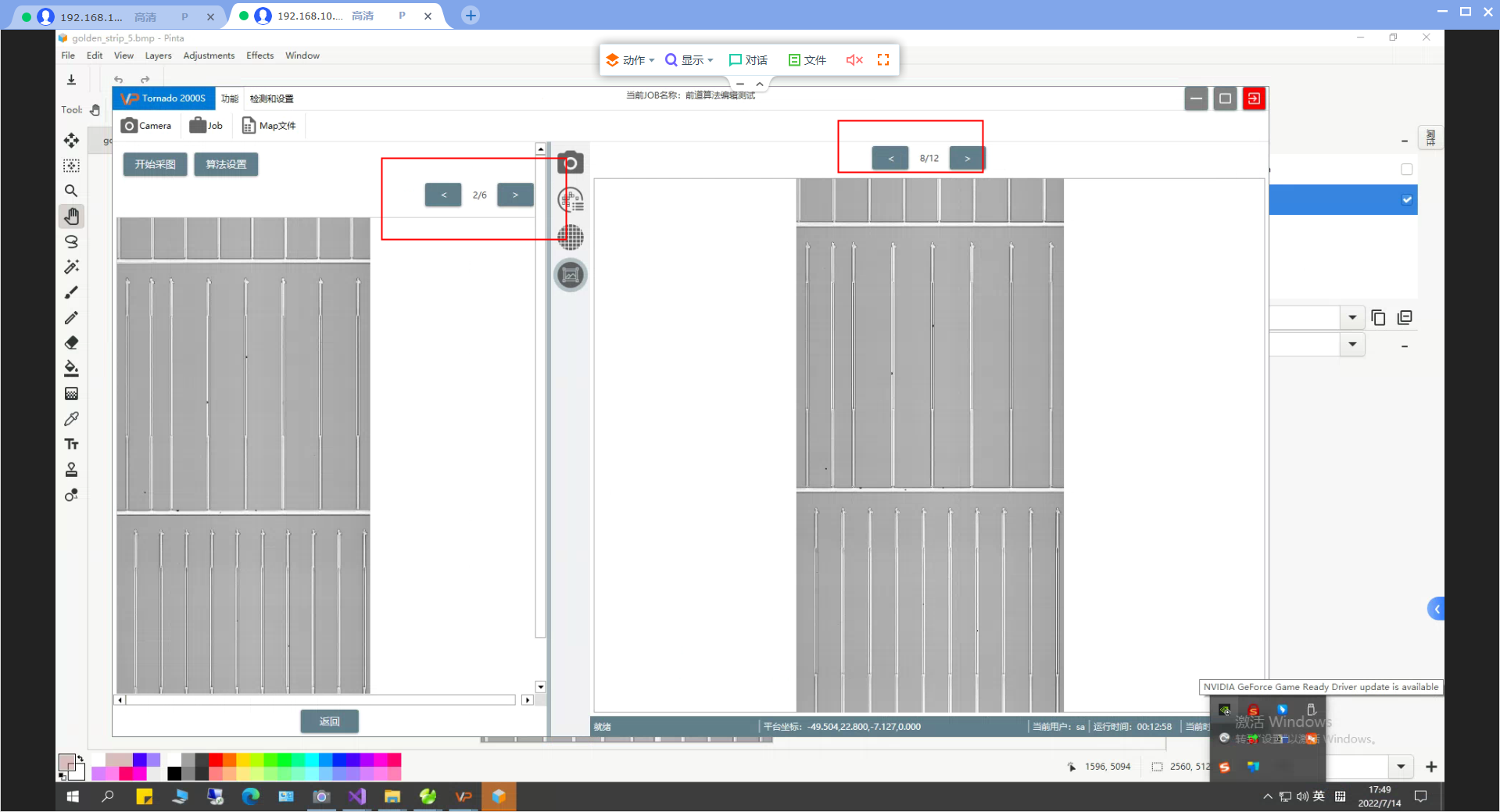This screenshot has width=1500, height=812.
Task: Open File Explorer from taskbar
Action: point(392,796)
